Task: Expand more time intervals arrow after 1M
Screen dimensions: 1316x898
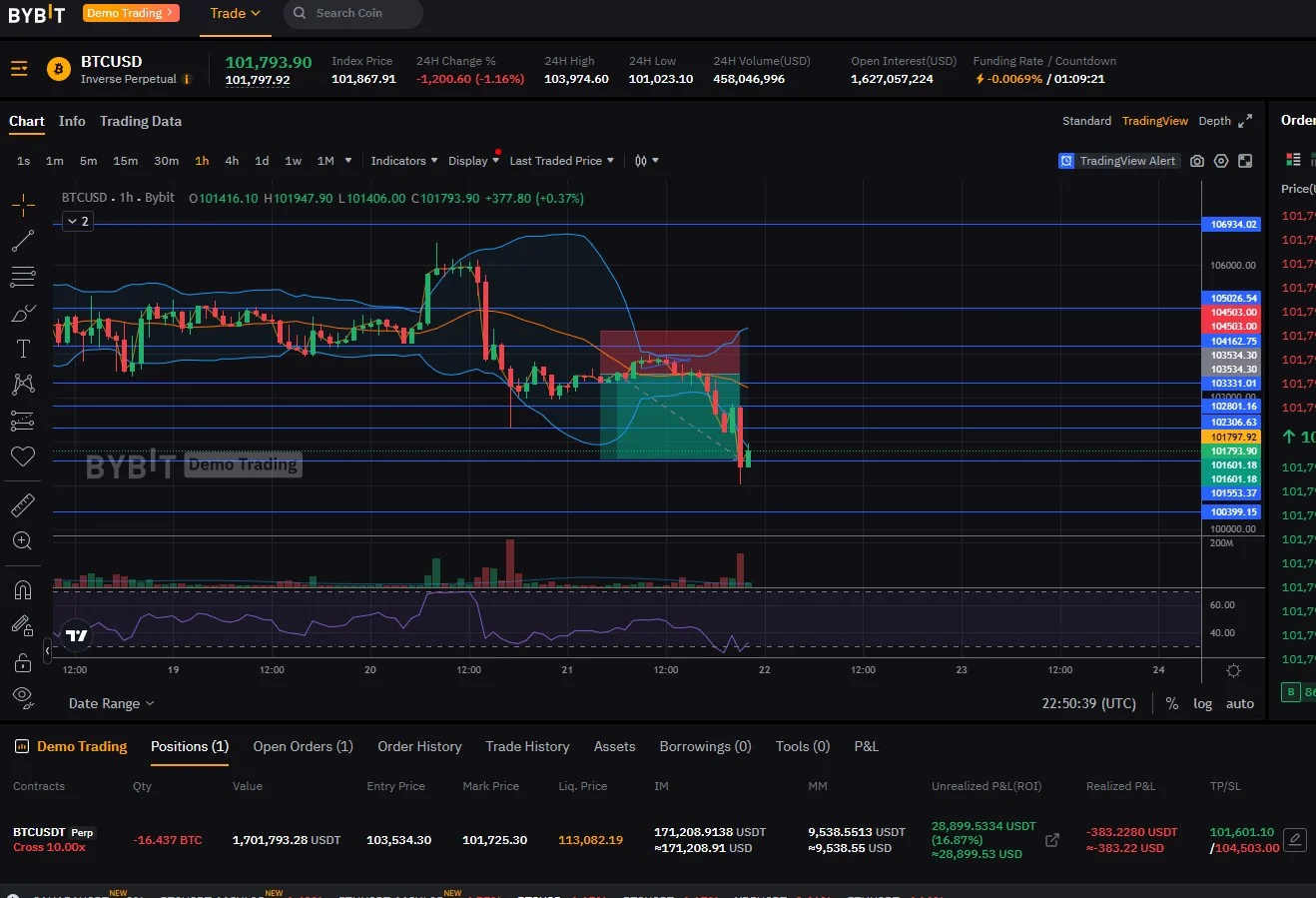Action: coord(348,161)
